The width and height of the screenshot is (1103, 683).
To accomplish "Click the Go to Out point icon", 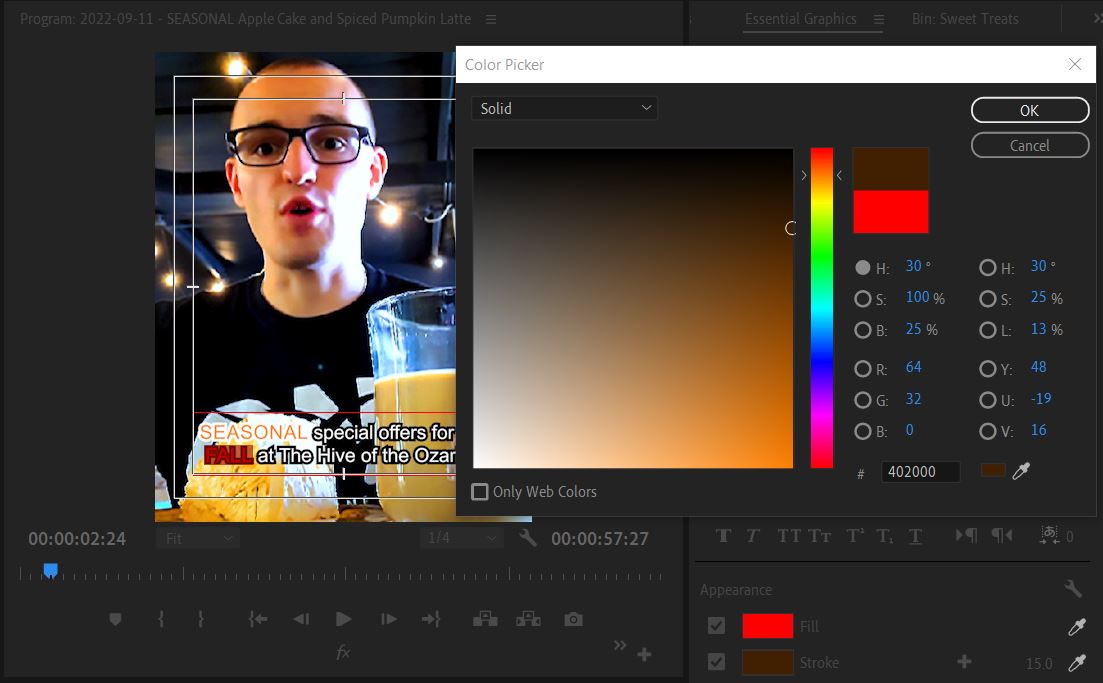I will point(431,619).
